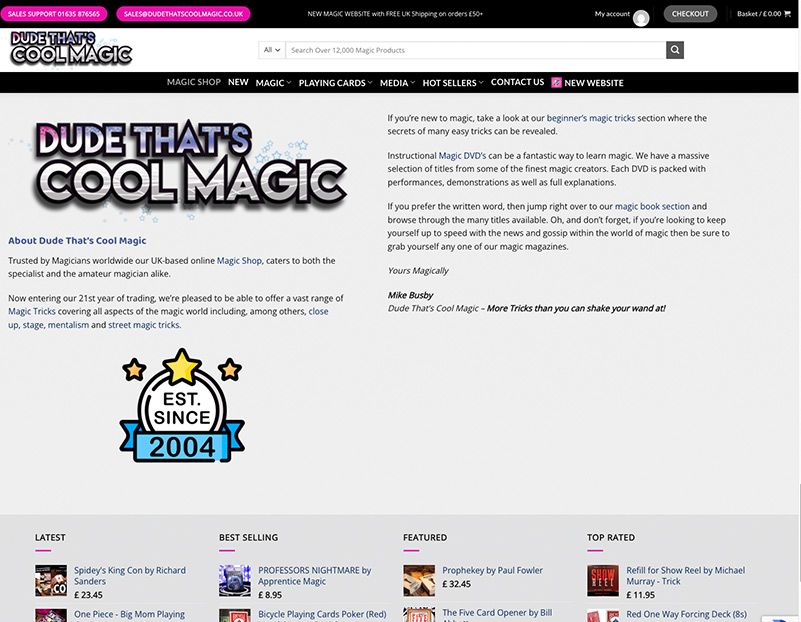Open the Magic Shop text link
801x622 pixels.
(239, 260)
